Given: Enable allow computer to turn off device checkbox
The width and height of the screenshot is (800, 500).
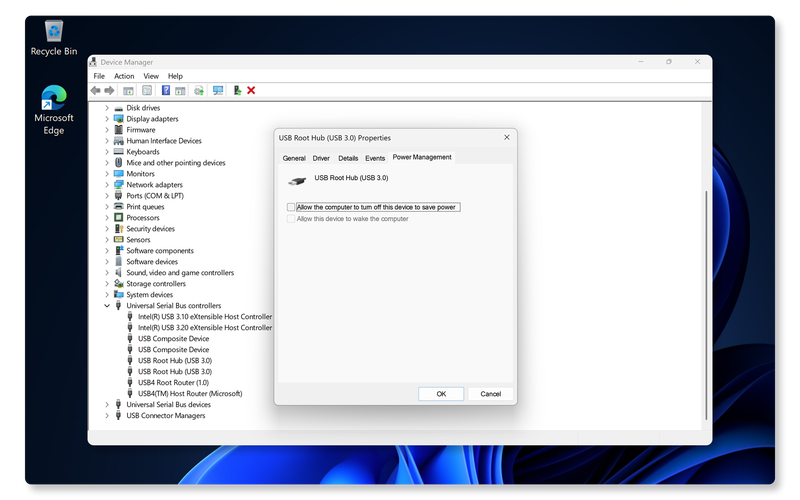Looking at the screenshot, I should coord(291,207).
